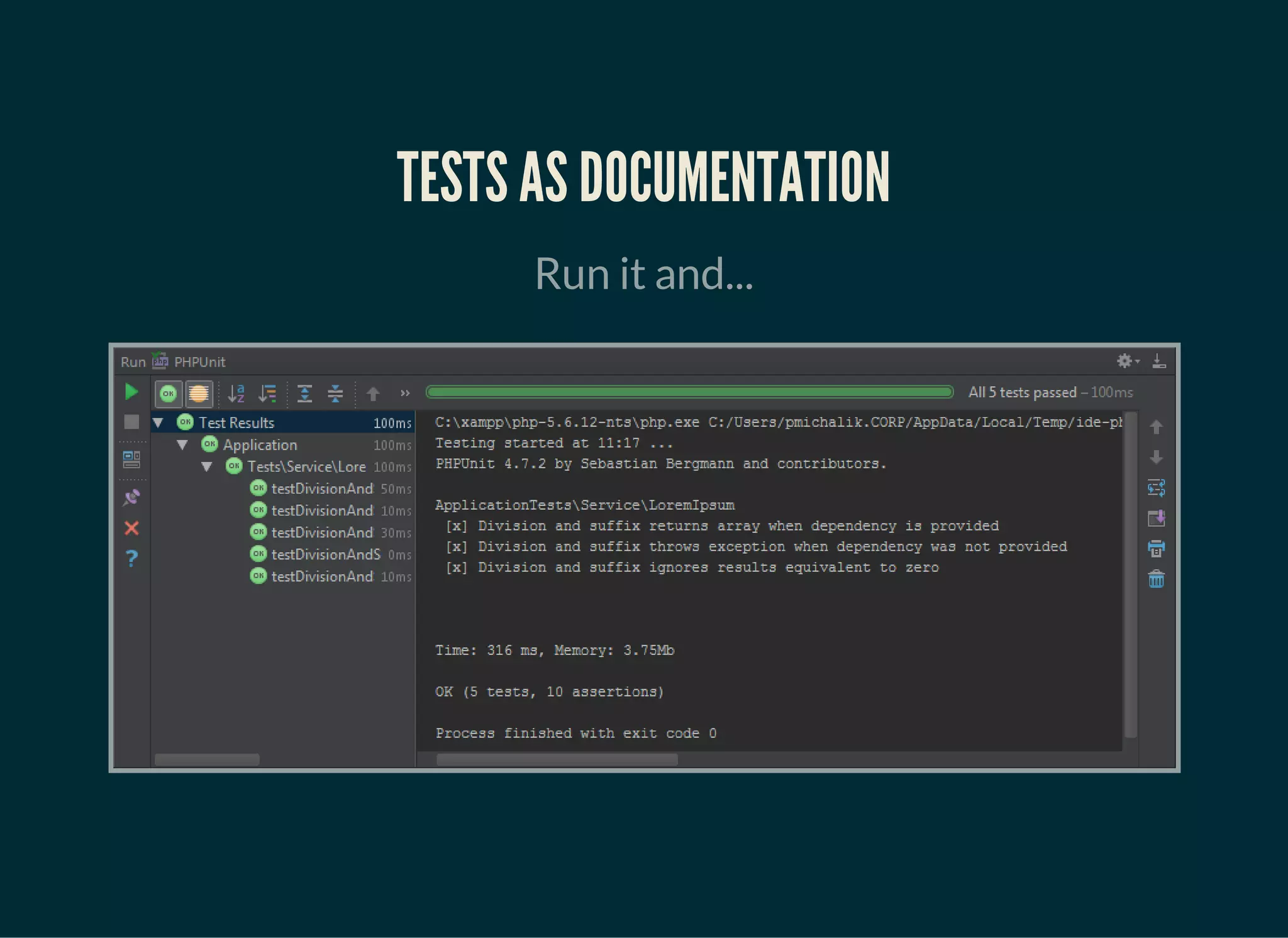Select the Application tree item
Image resolution: width=1288 pixels, height=938 pixels.
click(x=260, y=444)
